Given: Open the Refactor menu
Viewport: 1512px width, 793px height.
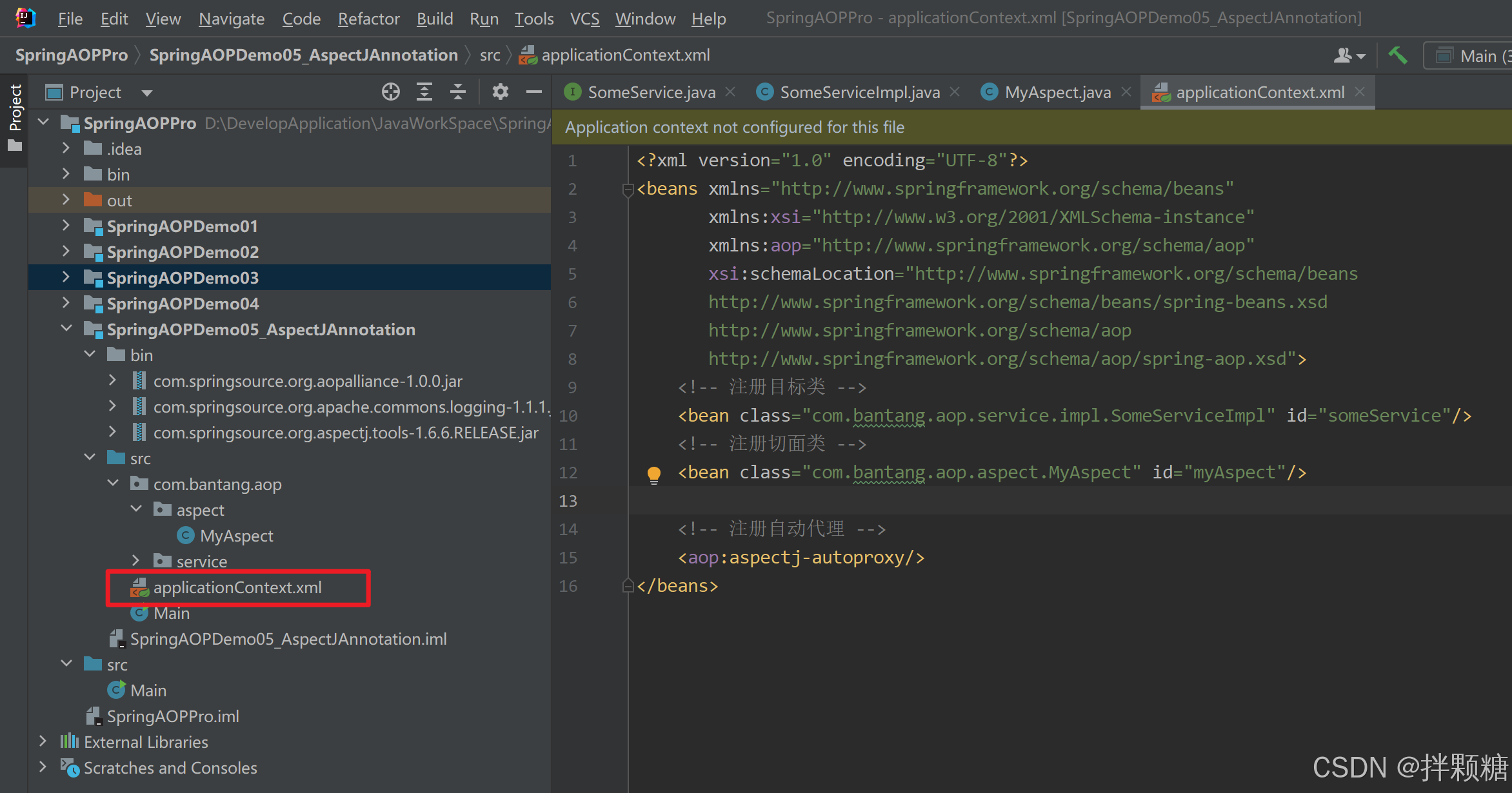Looking at the screenshot, I should [x=368, y=19].
